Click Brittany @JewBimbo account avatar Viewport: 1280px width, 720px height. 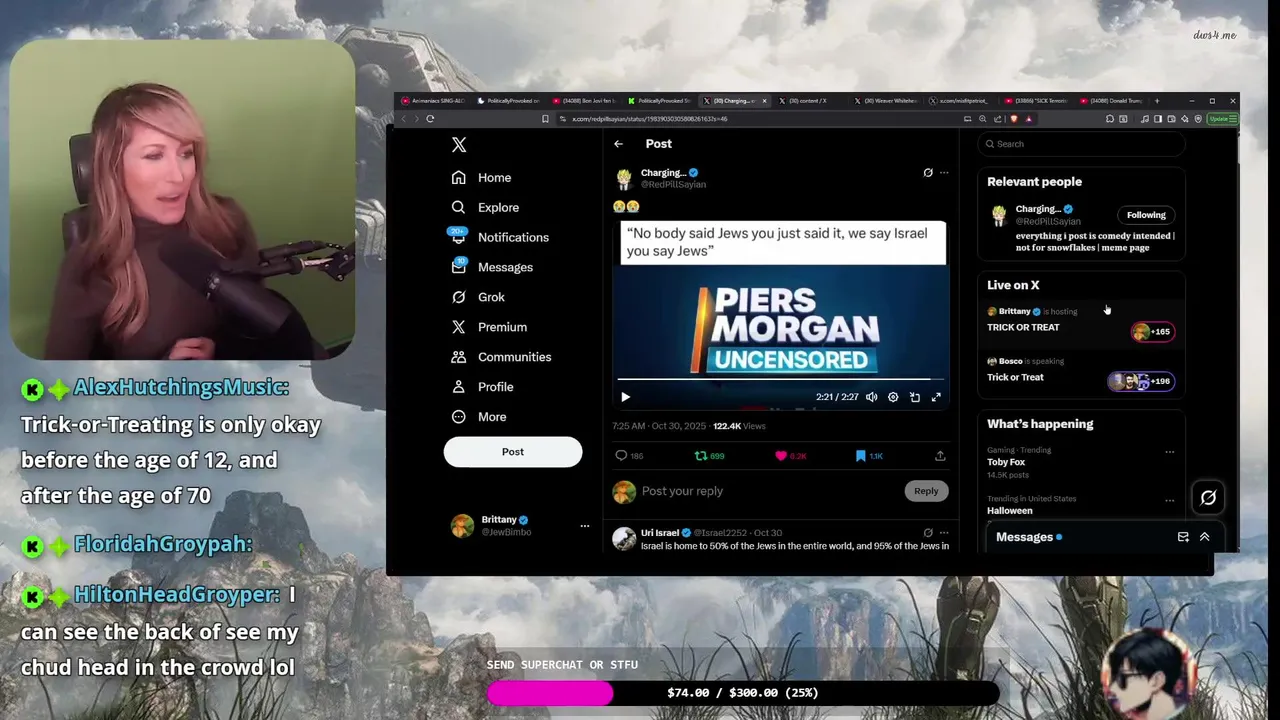pos(462,526)
